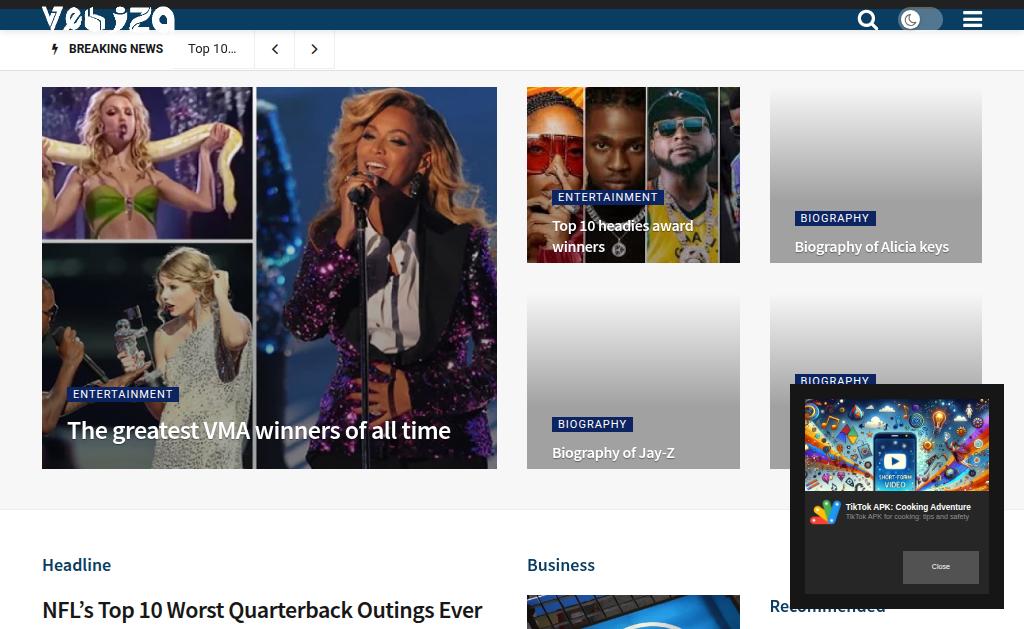
Task: Click the BREAKING NEWS label
Action: tap(116, 49)
